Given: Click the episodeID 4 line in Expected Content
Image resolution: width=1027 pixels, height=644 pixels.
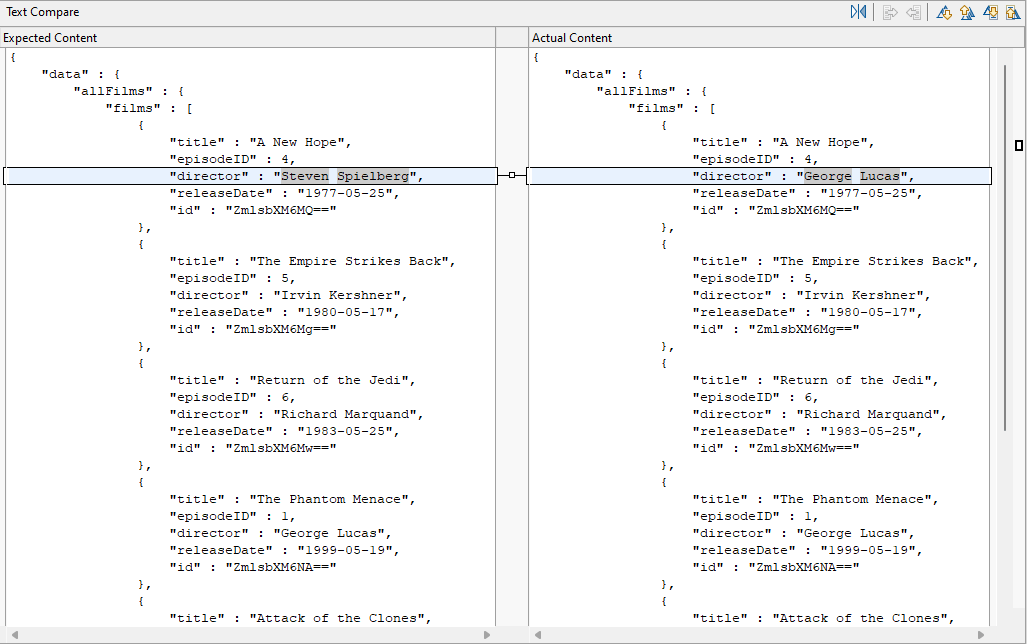Looking at the screenshot, I should click(x=230, y=158).
